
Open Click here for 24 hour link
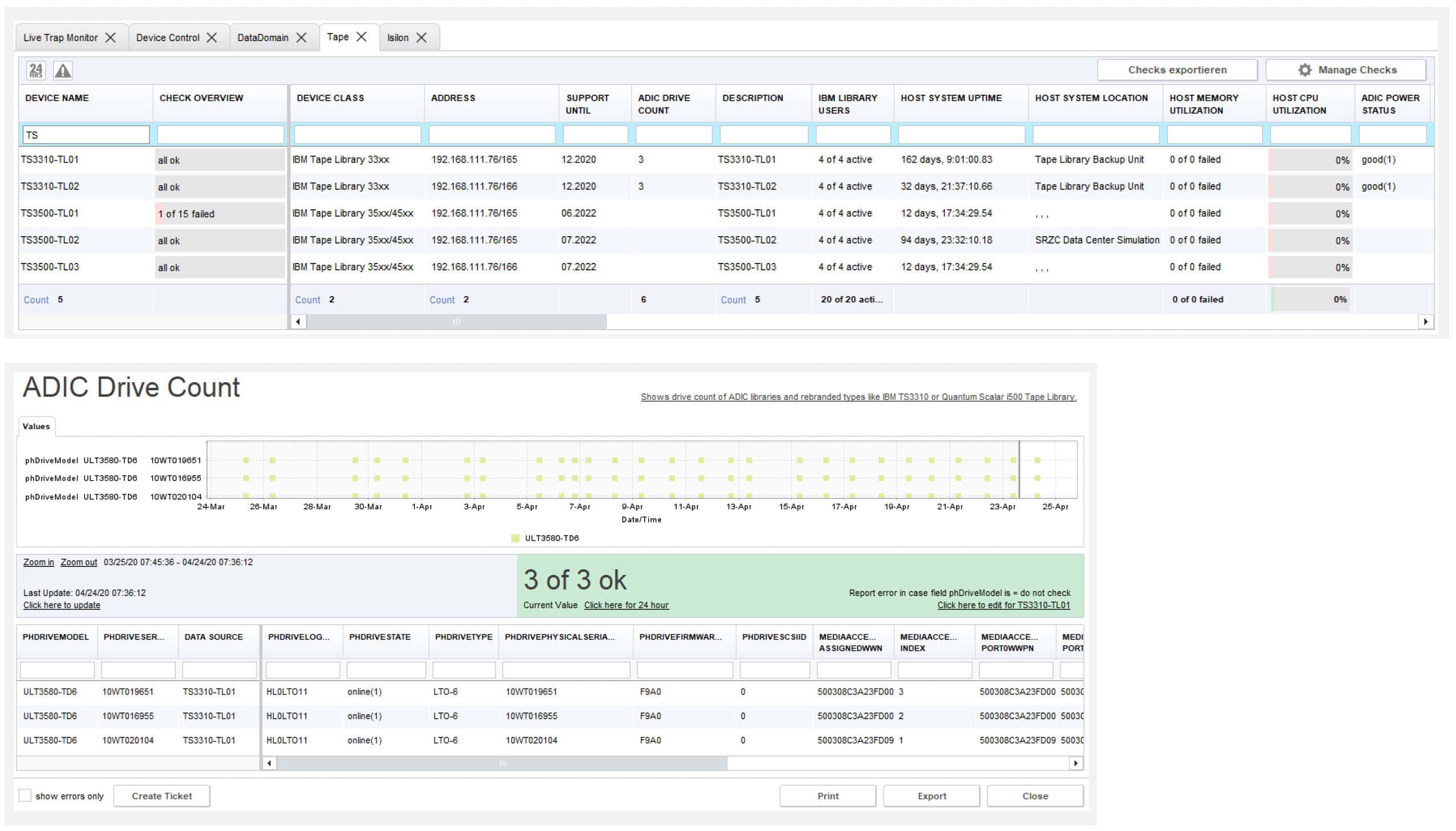pos(626,605)
